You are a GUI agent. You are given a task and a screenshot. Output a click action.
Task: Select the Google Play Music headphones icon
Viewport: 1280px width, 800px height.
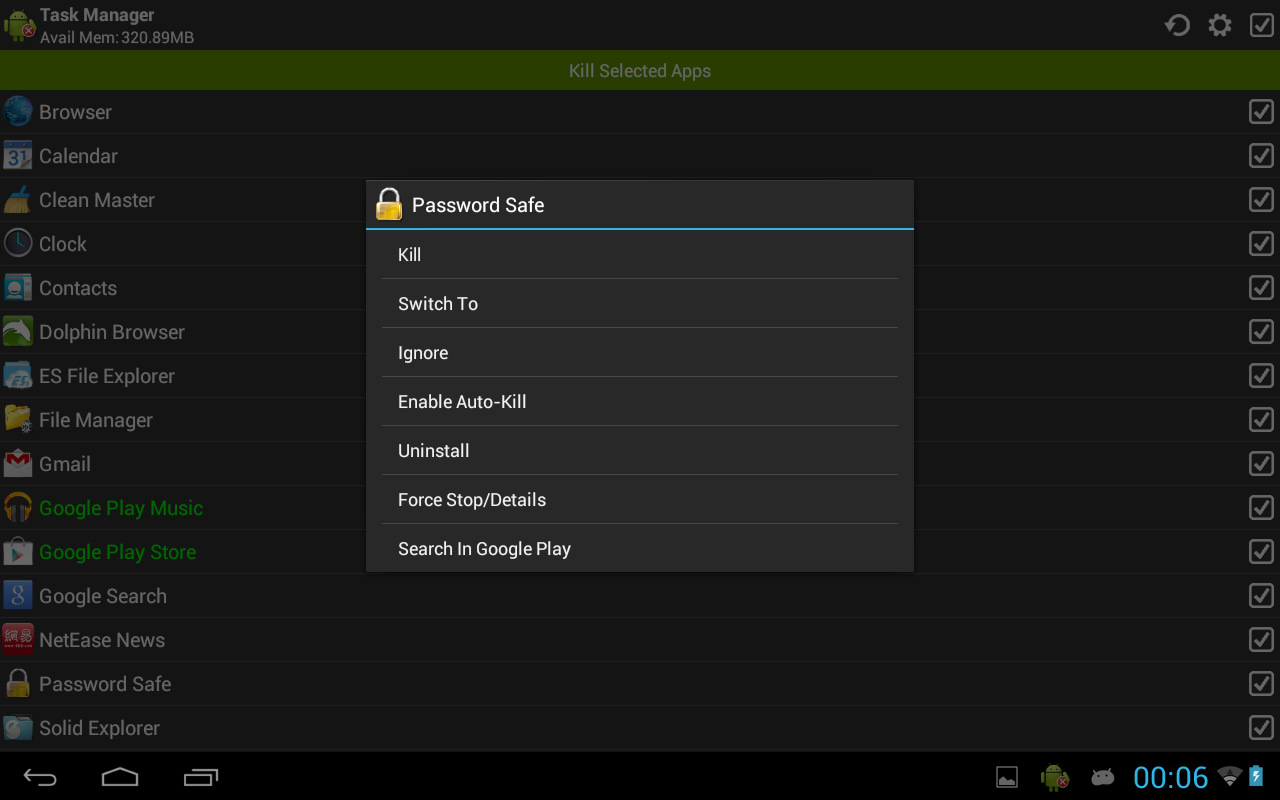click(18, 508)
